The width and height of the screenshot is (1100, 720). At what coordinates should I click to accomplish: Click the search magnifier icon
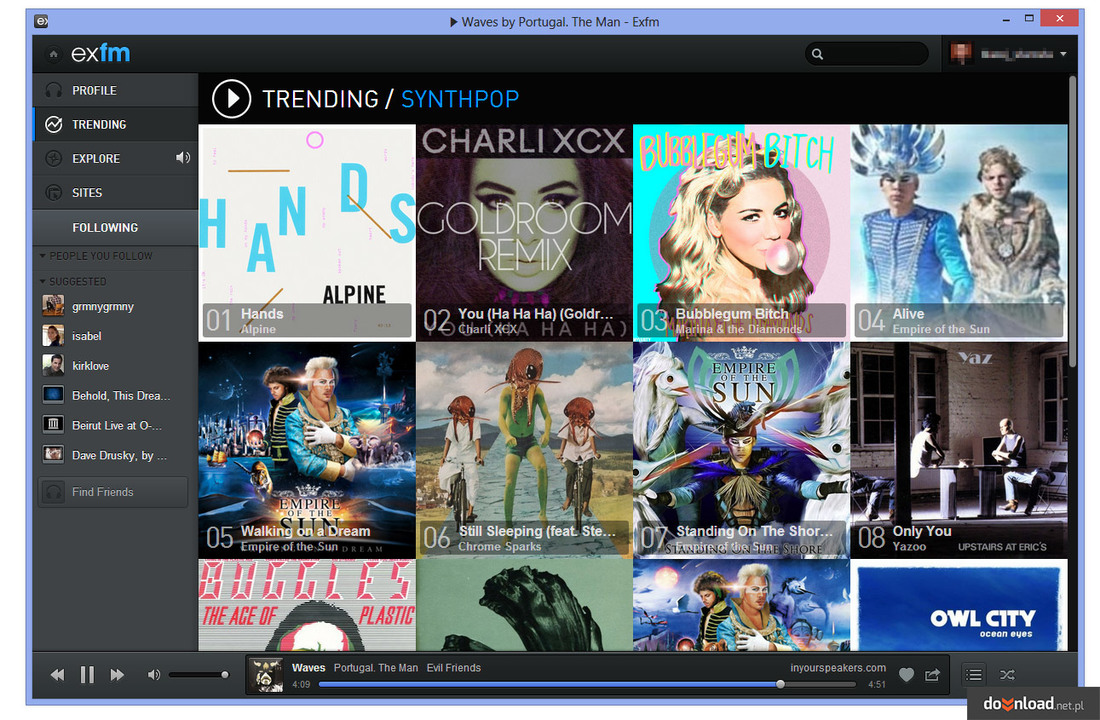817,54
